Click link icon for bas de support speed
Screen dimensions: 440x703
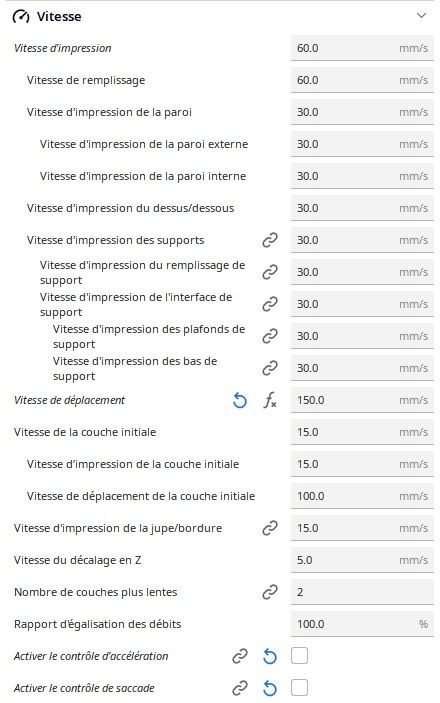coord(270,368)
